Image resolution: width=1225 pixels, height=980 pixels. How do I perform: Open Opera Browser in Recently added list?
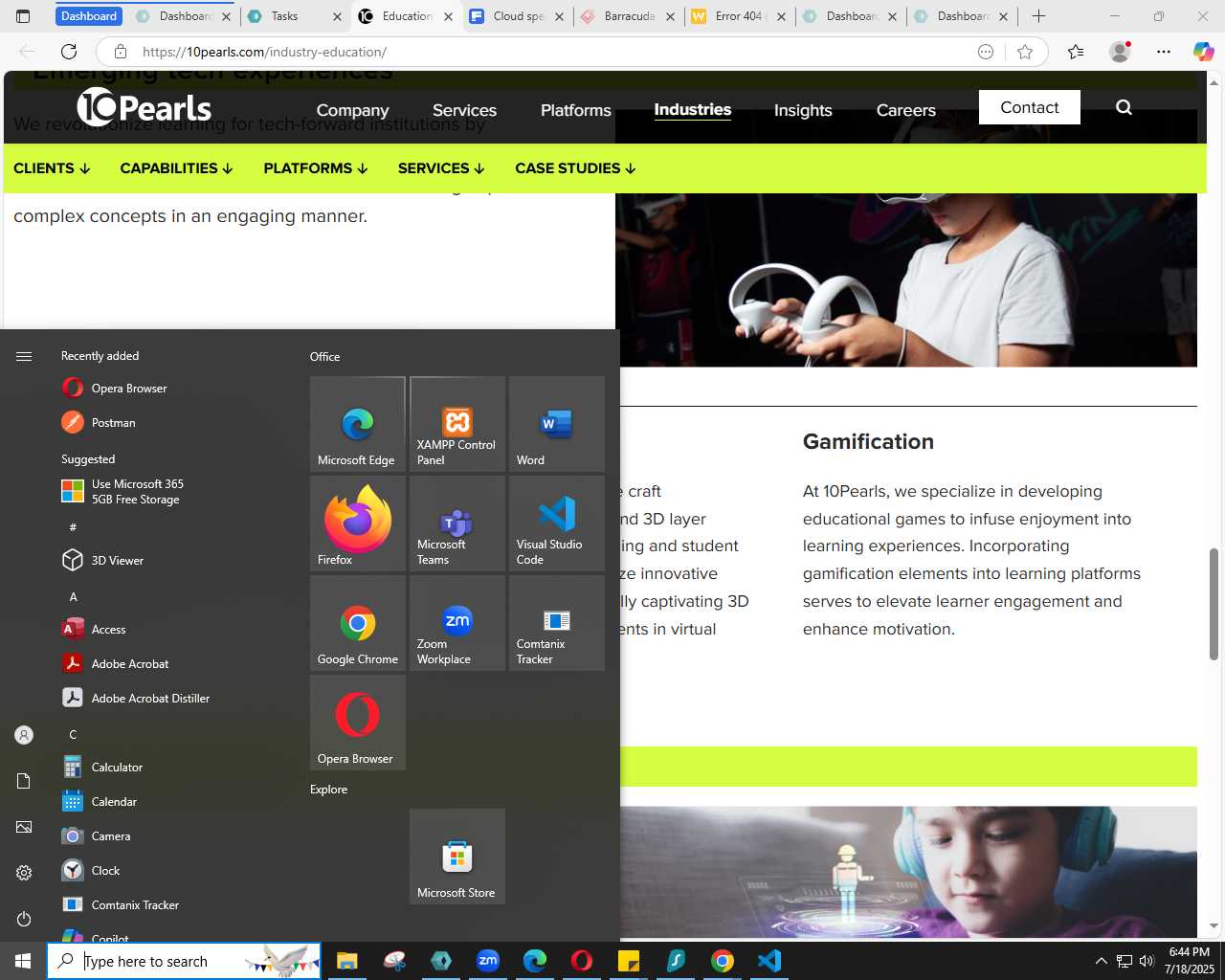coord(129,389)
